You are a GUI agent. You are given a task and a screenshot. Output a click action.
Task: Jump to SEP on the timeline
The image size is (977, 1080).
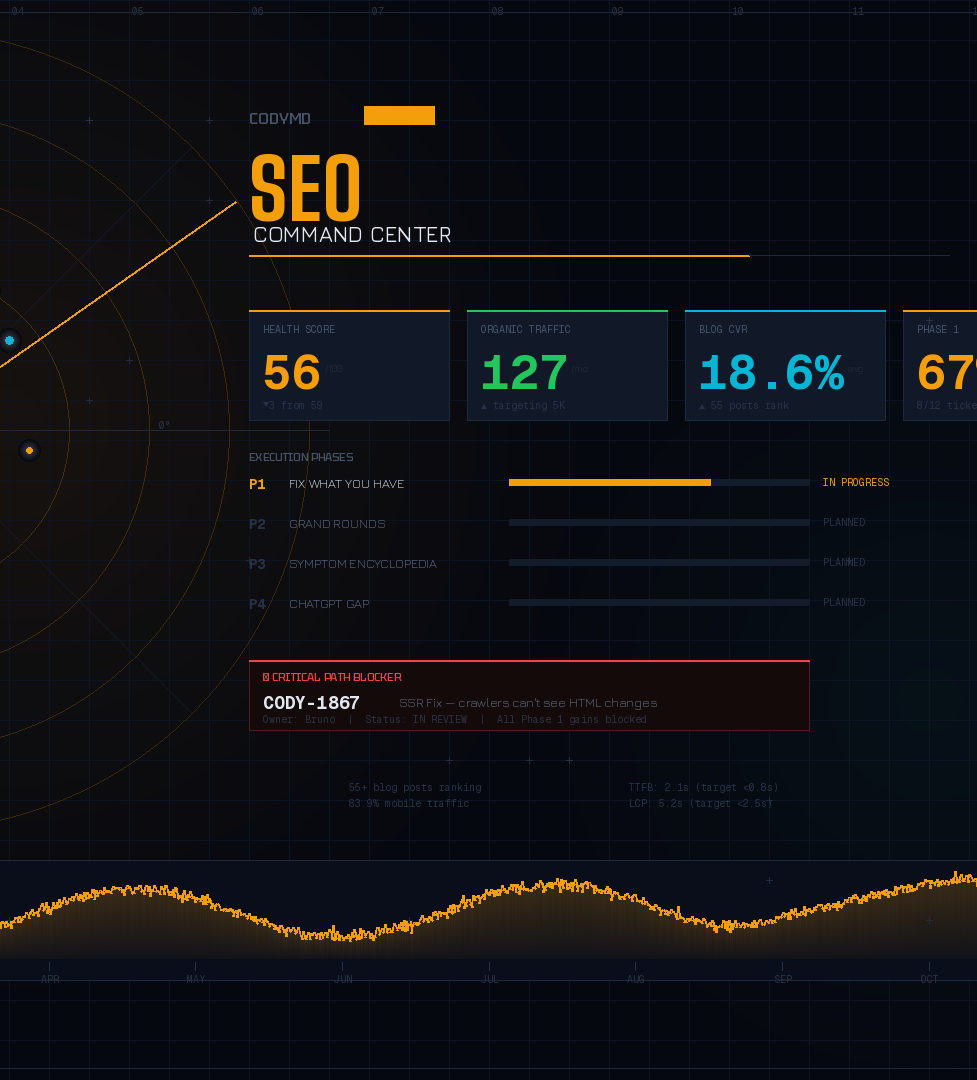point(782,978)
